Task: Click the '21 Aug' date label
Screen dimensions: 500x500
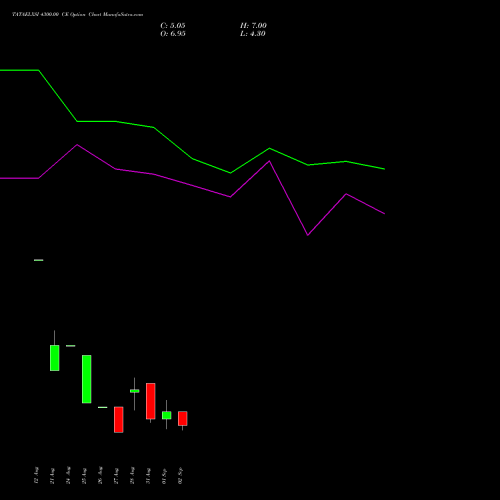Action: point(52,476)
